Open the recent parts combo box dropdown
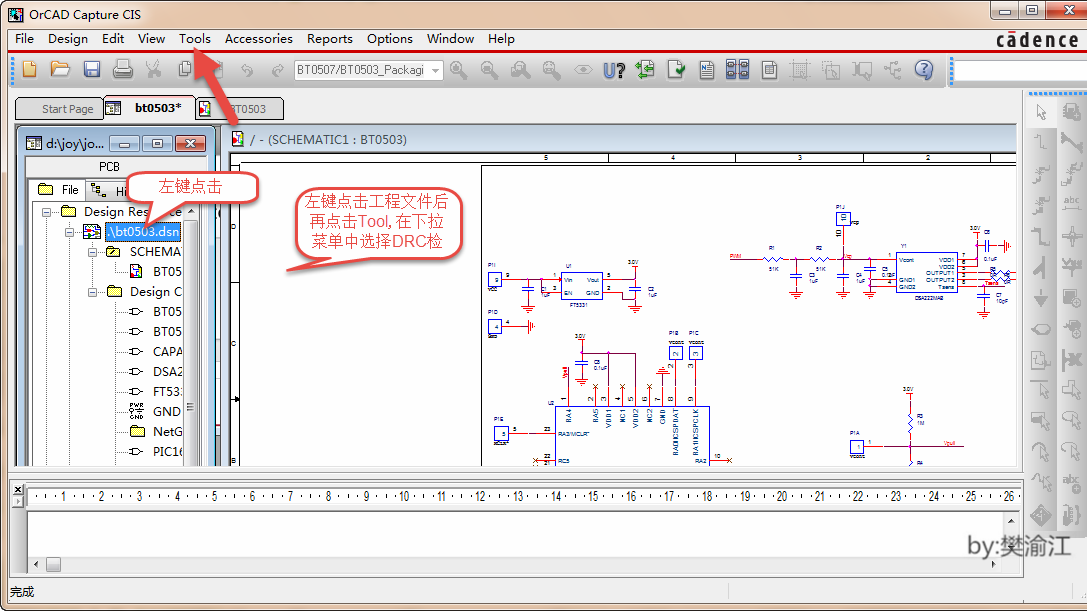The height and width of the screenshot is (611, 1087). pos(435,70)
